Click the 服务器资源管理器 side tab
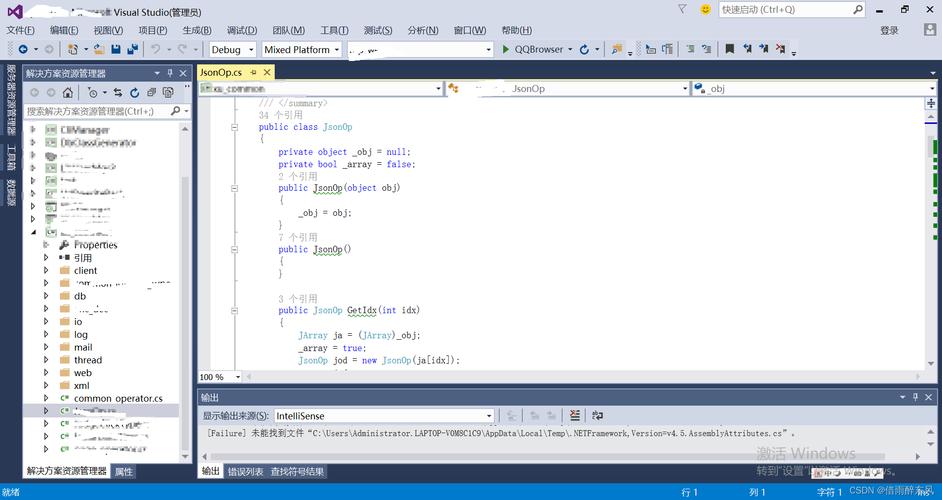942x500 pixels. (x=11, y=99)
